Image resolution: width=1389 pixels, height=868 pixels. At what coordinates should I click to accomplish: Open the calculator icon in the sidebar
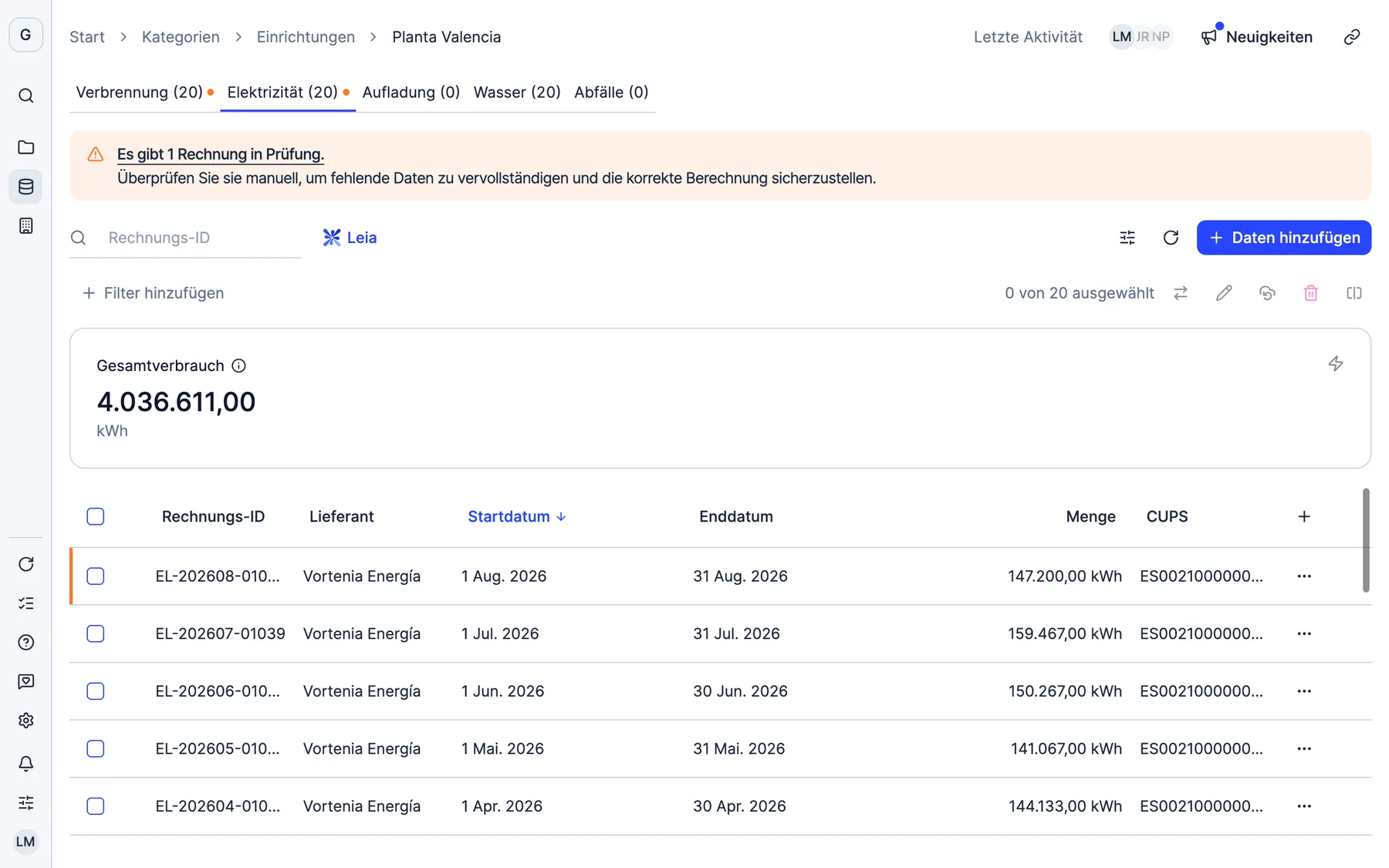[x=25, y=226]
